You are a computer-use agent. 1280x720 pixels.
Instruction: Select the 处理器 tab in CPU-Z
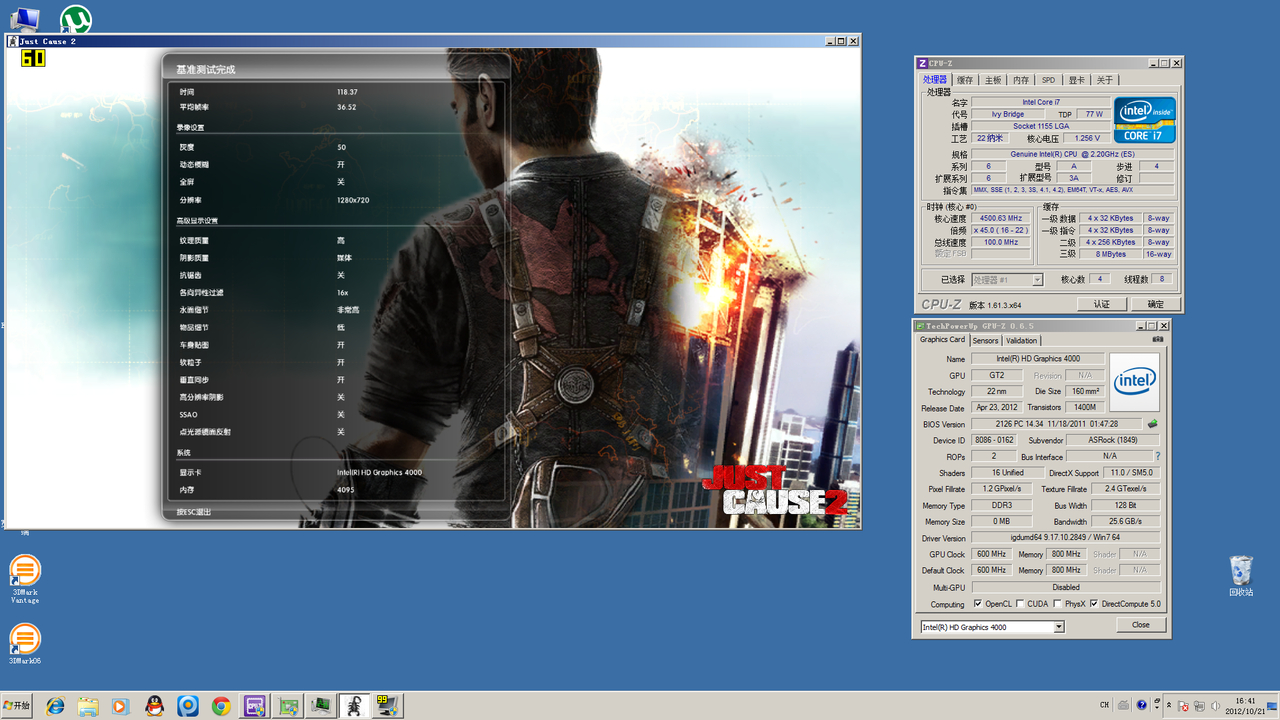click(x=935, y=80)
